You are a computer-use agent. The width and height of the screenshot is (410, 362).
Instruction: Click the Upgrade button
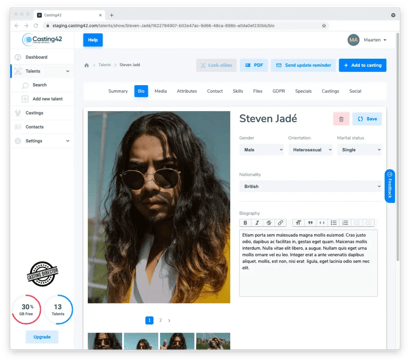[42, 337]
